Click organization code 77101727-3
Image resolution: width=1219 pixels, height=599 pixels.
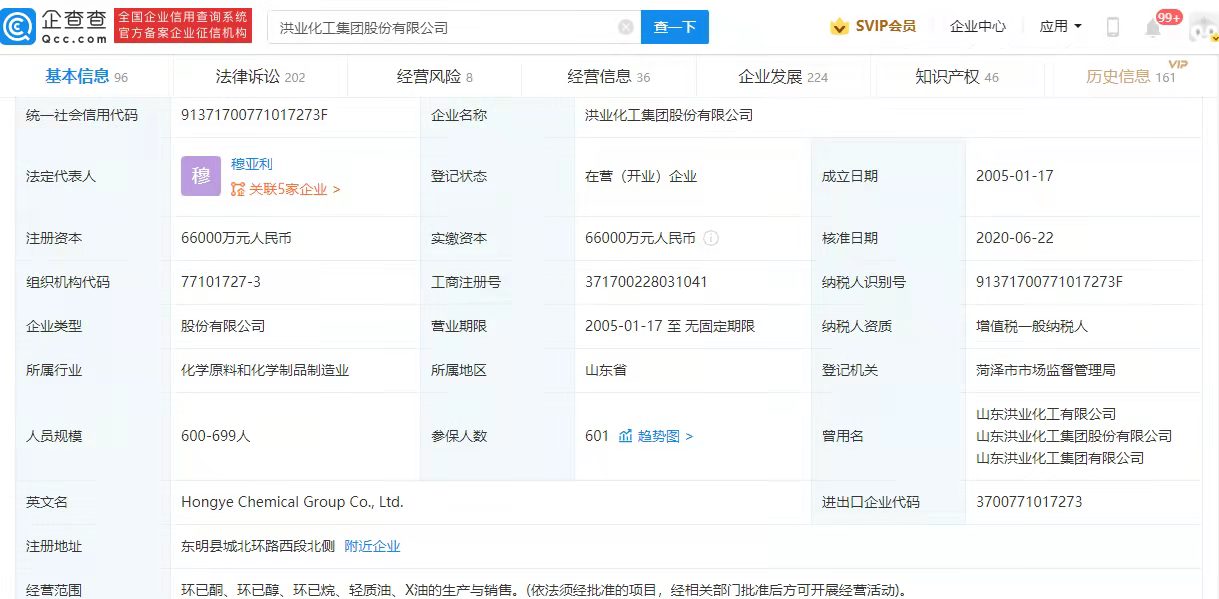click(221, 282)
